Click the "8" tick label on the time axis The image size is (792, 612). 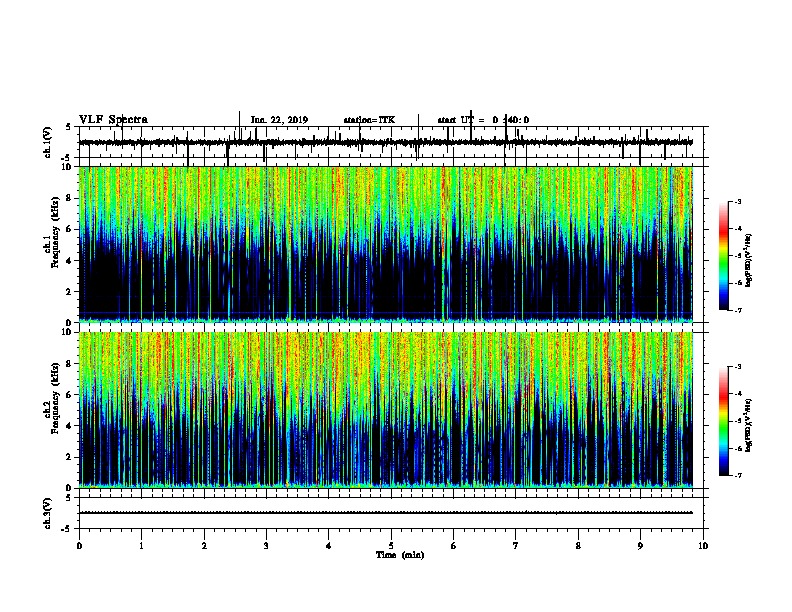click(x=578, y=546)
